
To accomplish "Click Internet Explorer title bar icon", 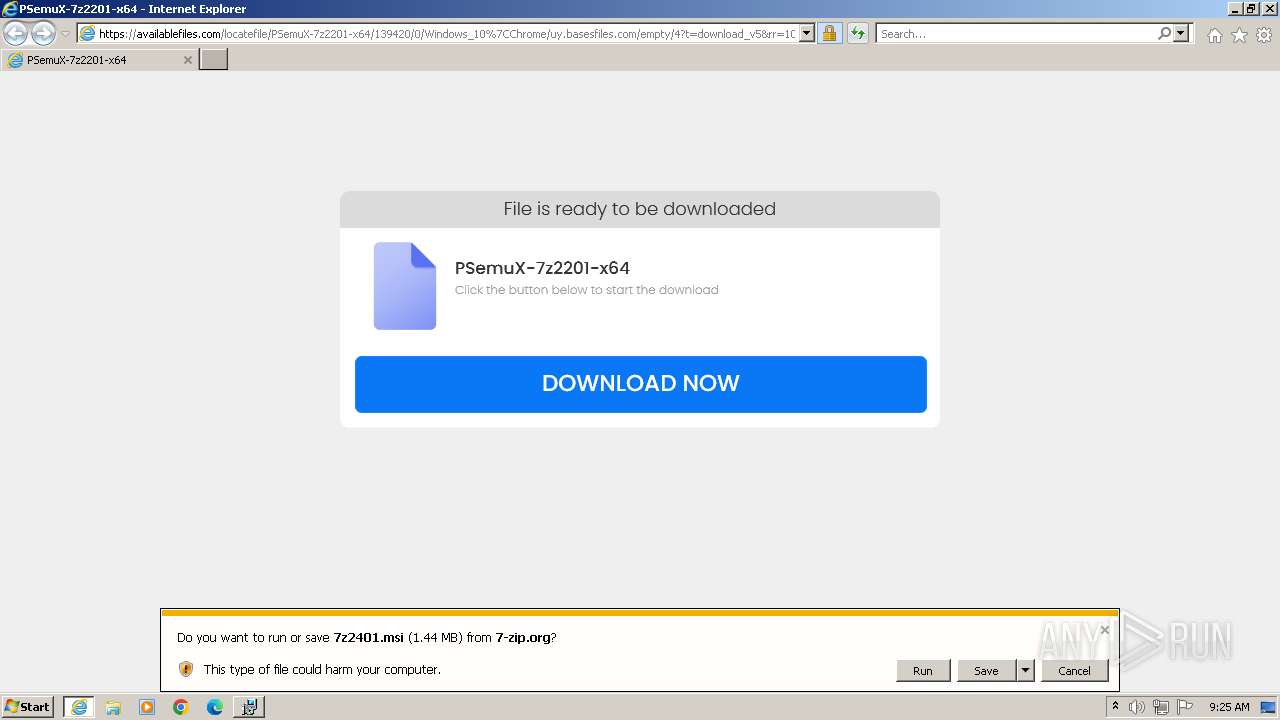I will click(10, 9).
